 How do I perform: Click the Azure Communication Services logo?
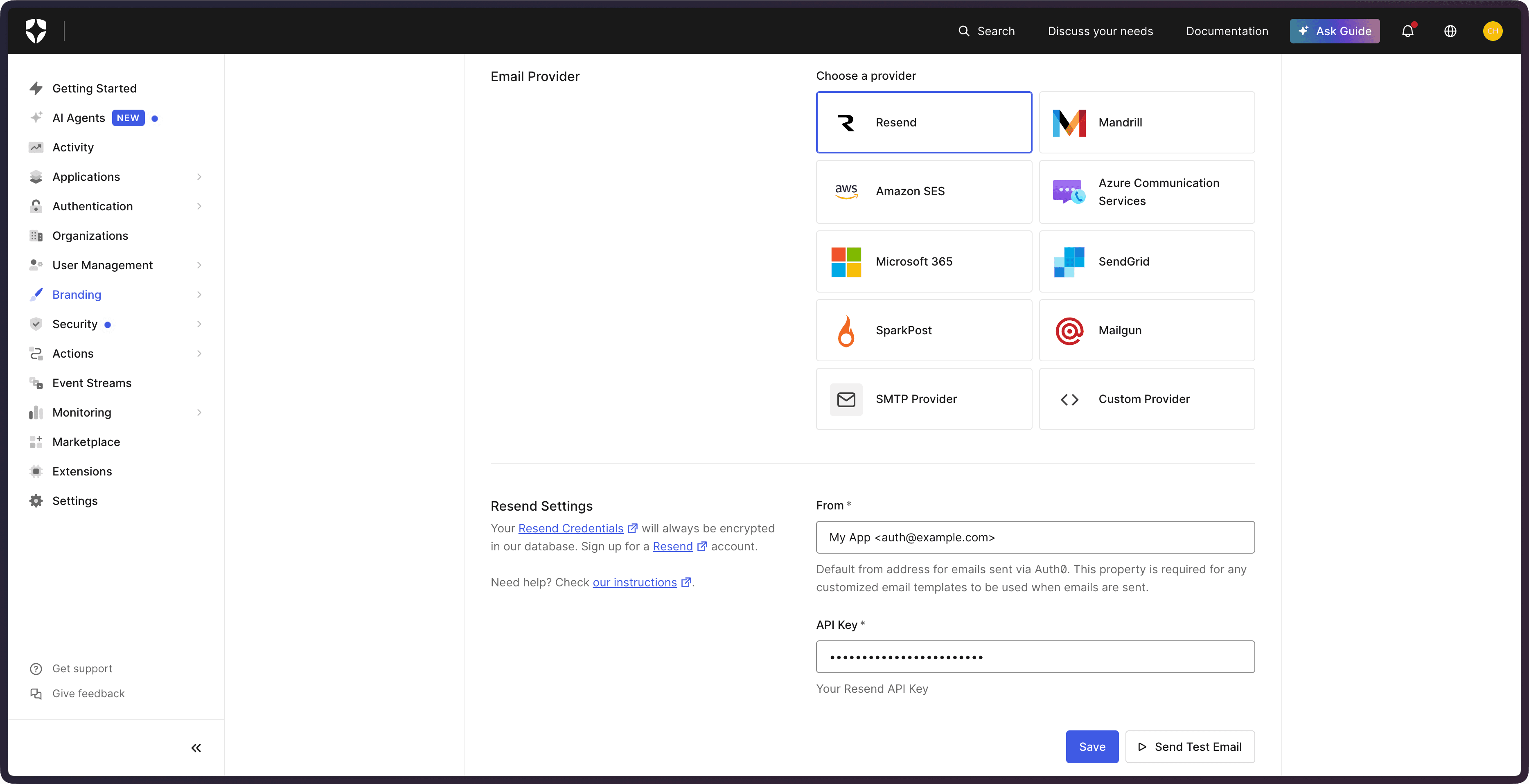[x=1069, y=191]
